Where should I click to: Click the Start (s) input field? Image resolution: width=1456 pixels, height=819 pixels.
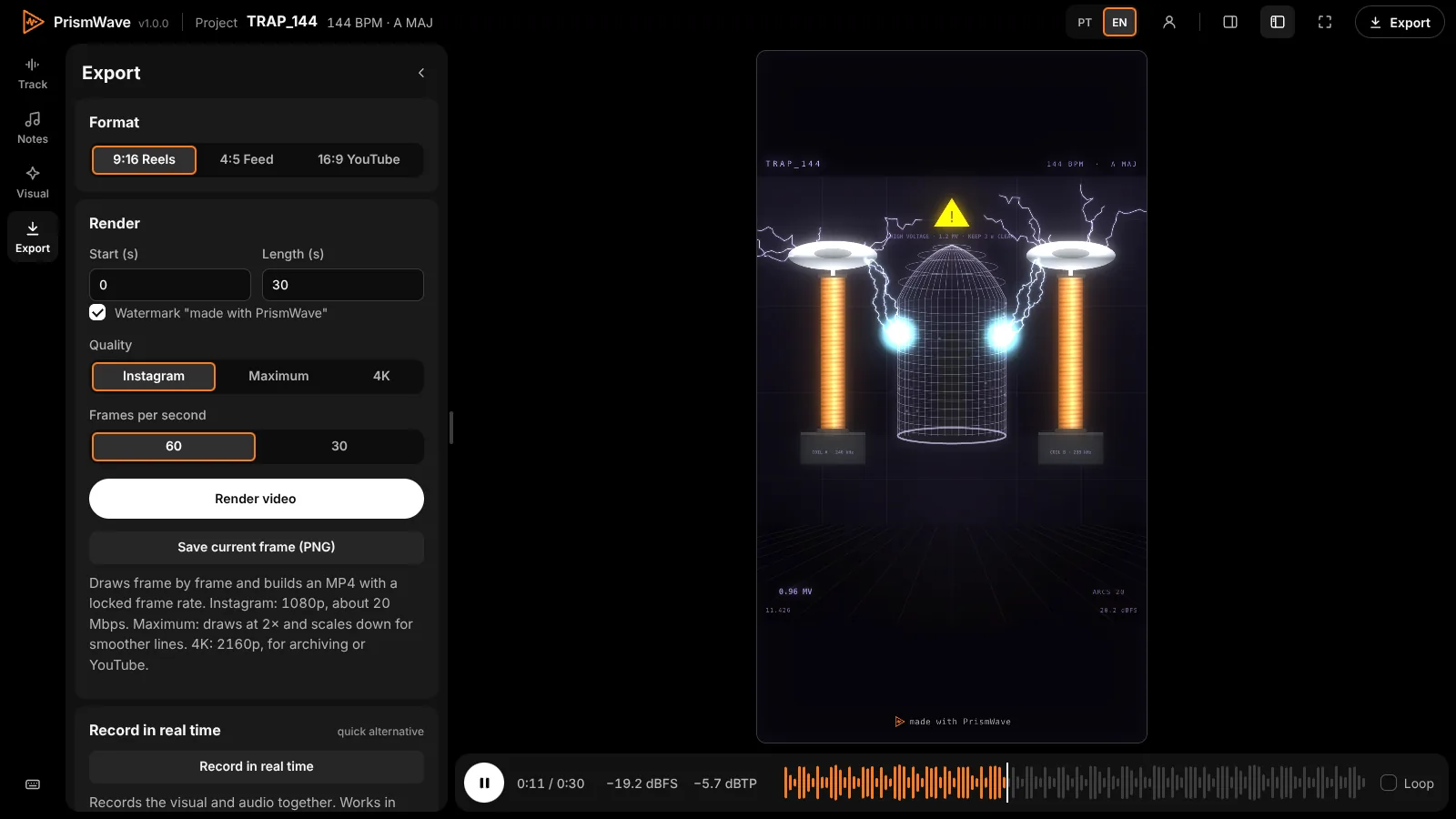(170, 285)
